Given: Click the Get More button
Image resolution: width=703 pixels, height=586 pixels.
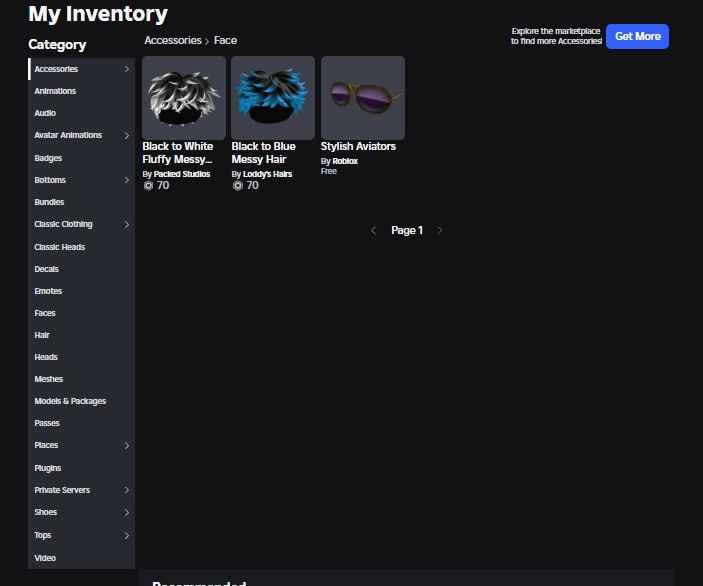Looking at the screenshot, I should 637,36.
